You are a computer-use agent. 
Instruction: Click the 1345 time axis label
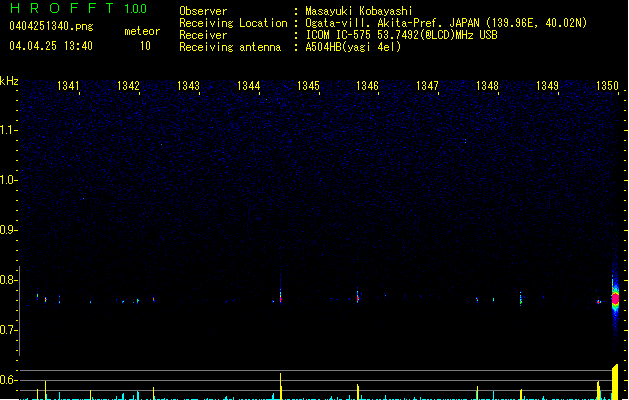[x=308, y=86]
